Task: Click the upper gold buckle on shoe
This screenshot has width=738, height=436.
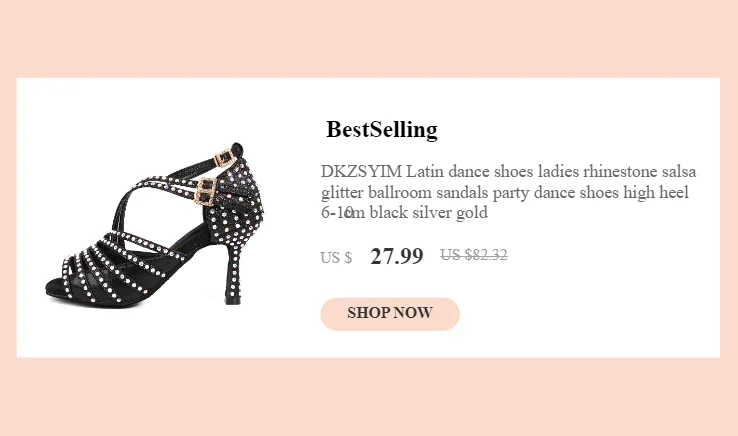Action: pos(225,158)
